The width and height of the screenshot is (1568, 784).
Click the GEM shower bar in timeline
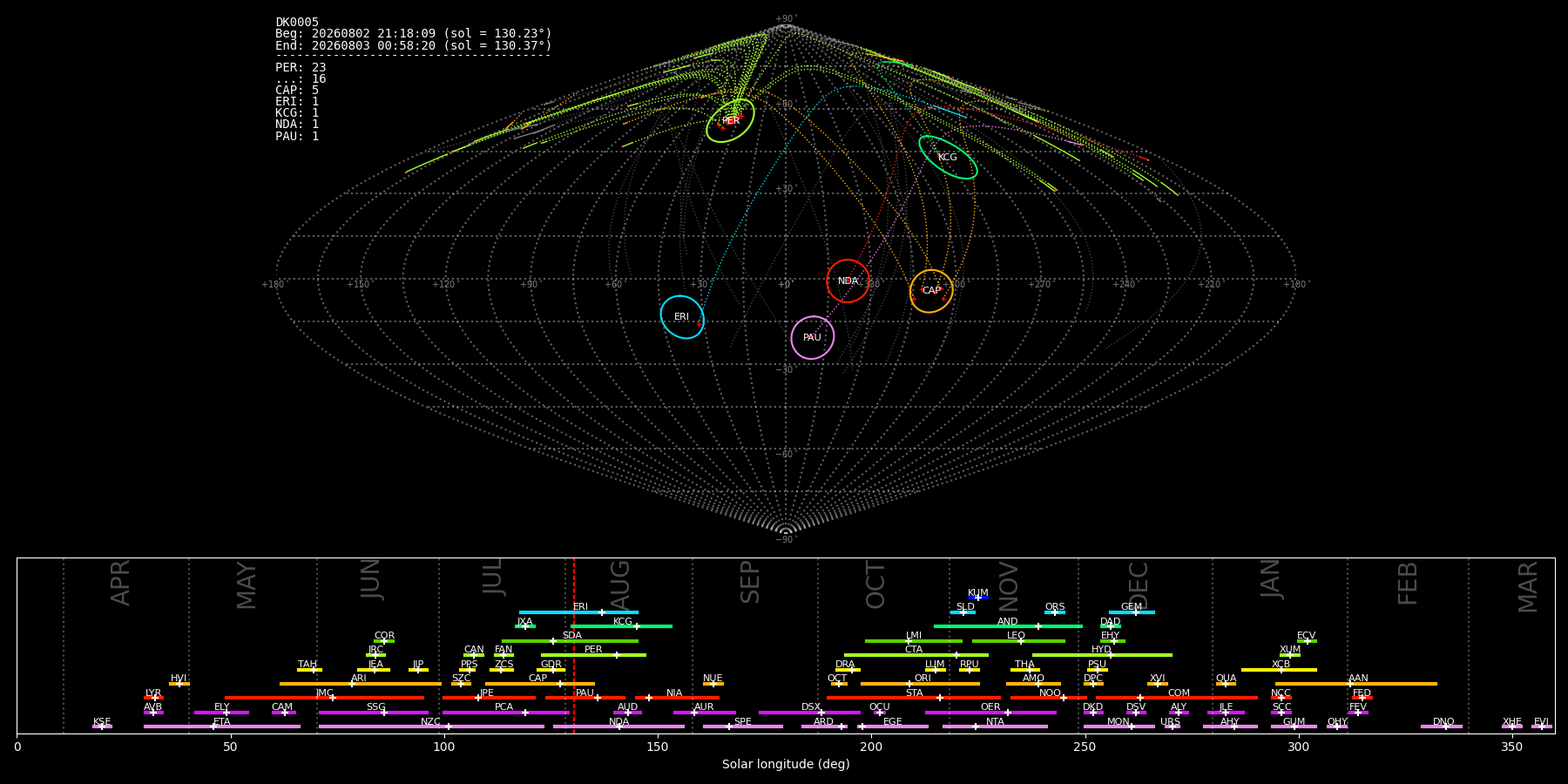coord(1132,612)
